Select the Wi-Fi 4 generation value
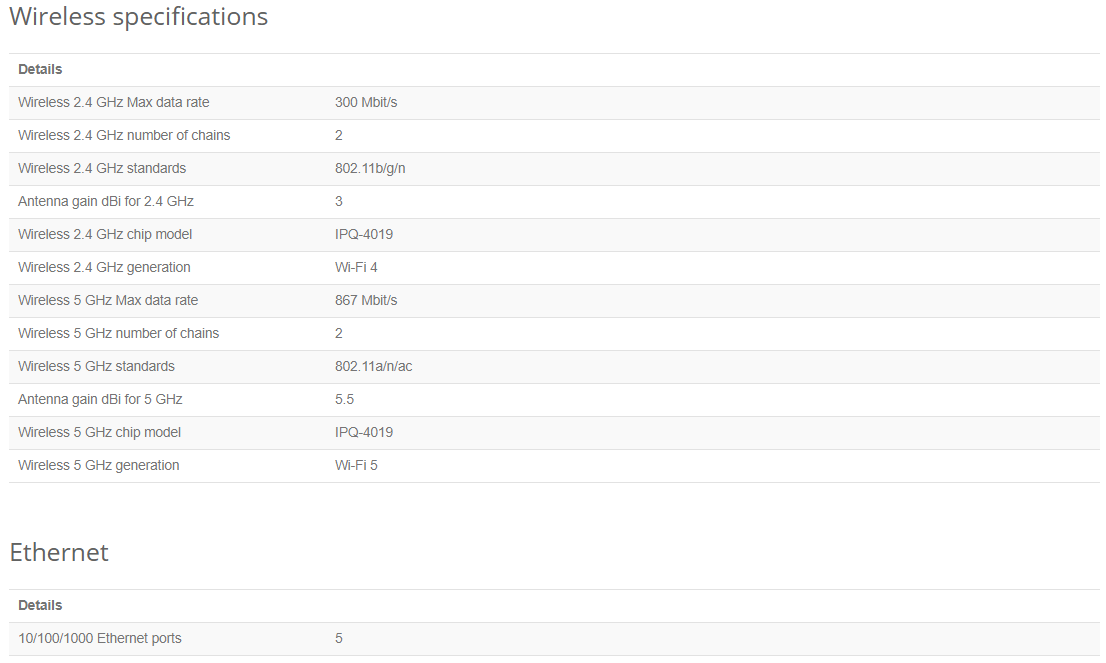 (x=356, y=267)
